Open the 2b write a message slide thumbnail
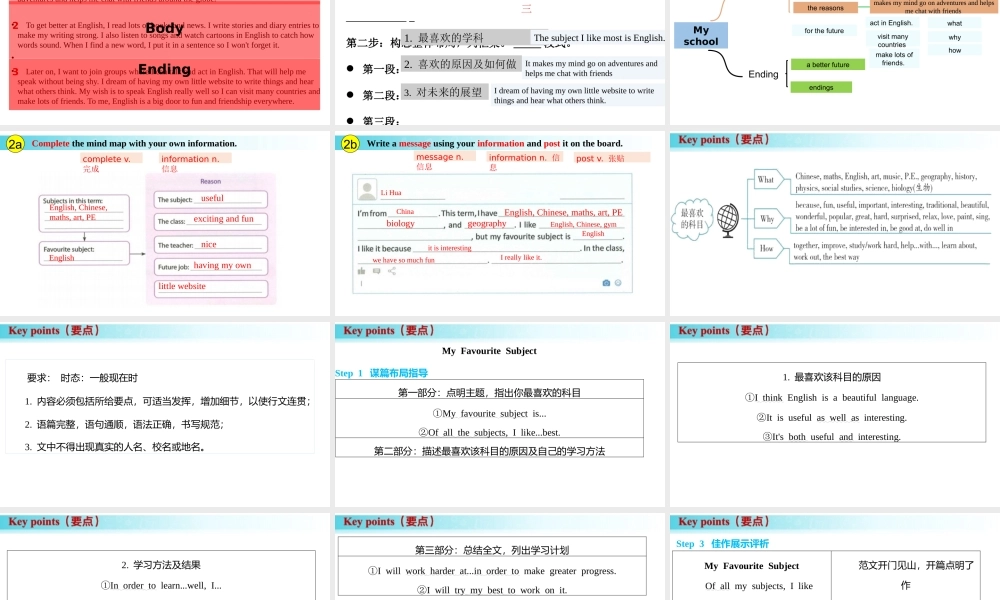The width and height of the screenshot is (1000, 600). click(500, 223)
